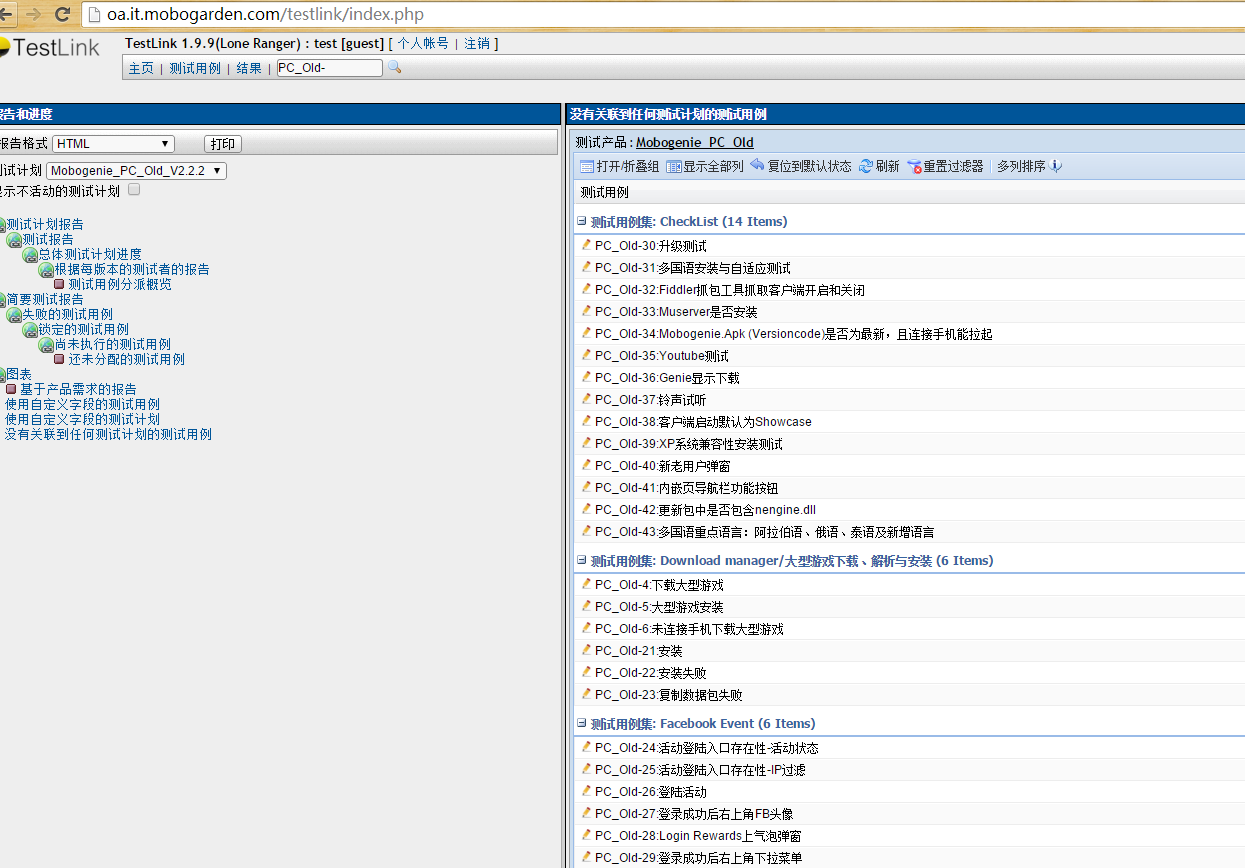Open test case PC_Old-22:安装失败

650,673
